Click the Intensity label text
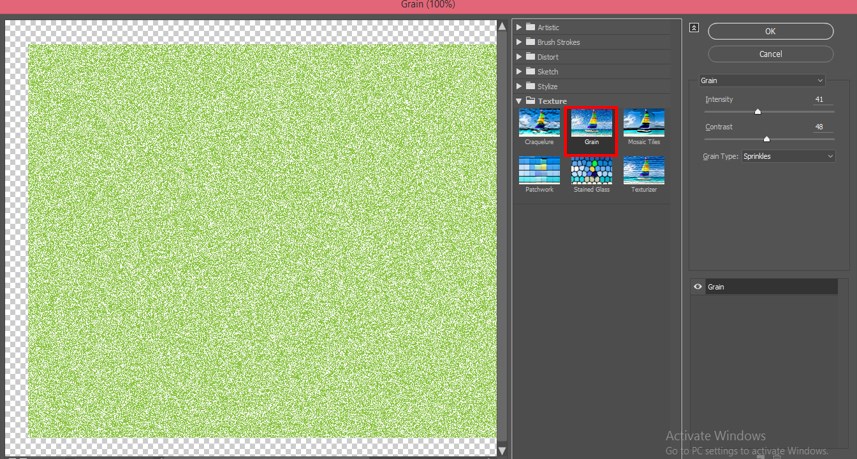Viewport: 857px width, 459px height. click(x=719, y=99)
